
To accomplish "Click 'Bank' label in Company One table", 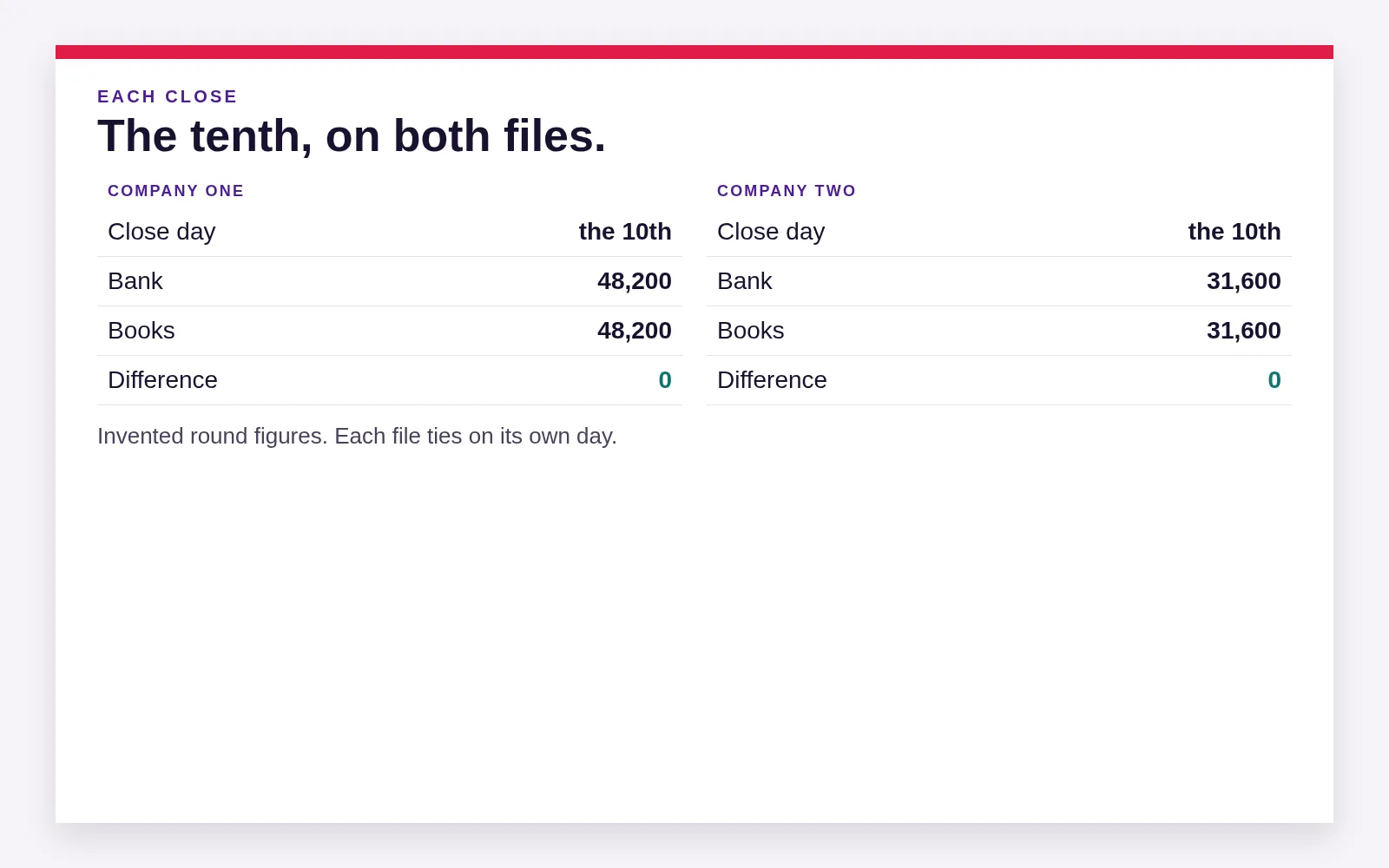I will click(135, 281).
